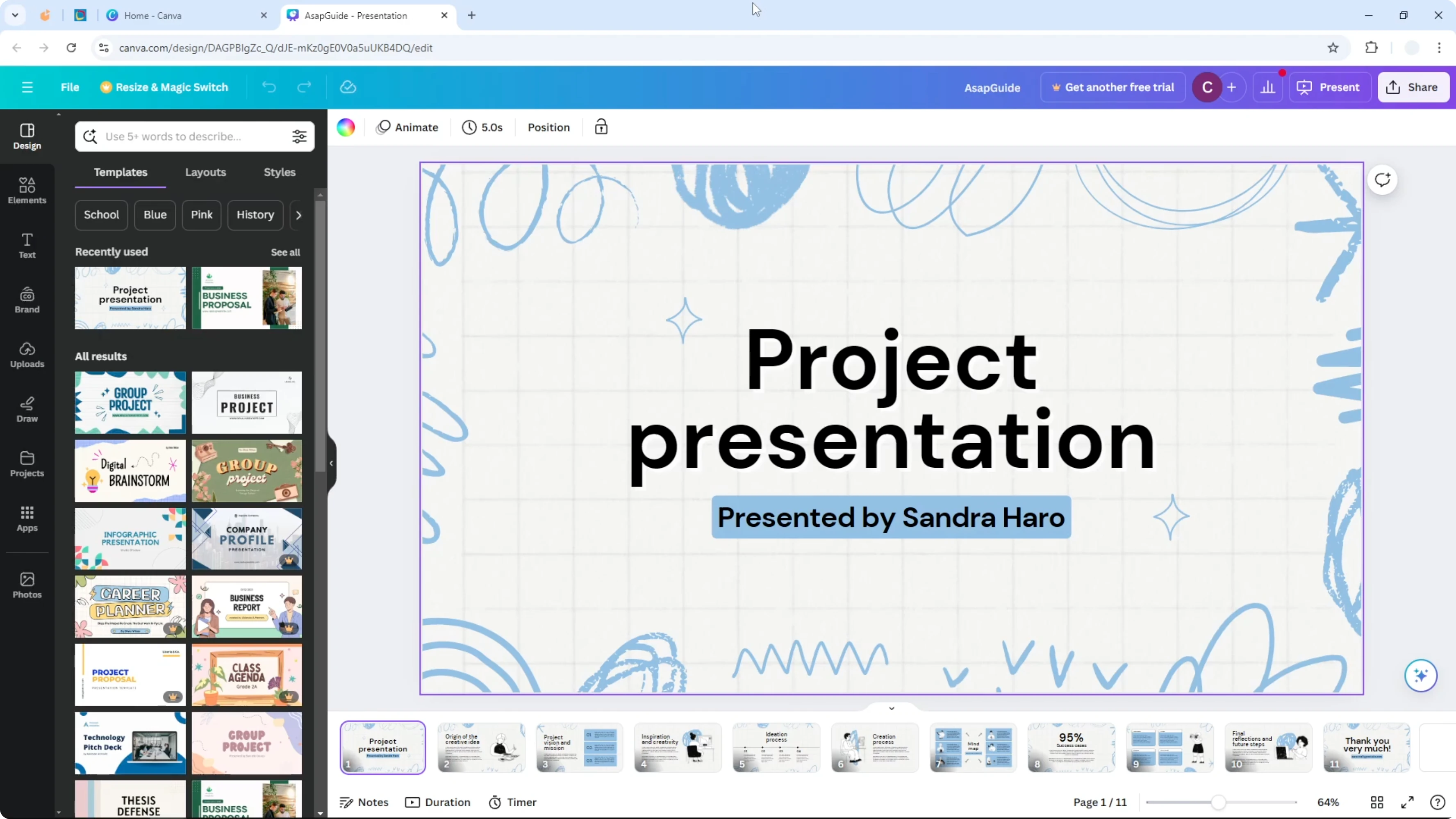Image resolution: width=1456 pixels, height=819 pixels.
Task: Hide page thumbnails chevron
Action: pos(892,708)
